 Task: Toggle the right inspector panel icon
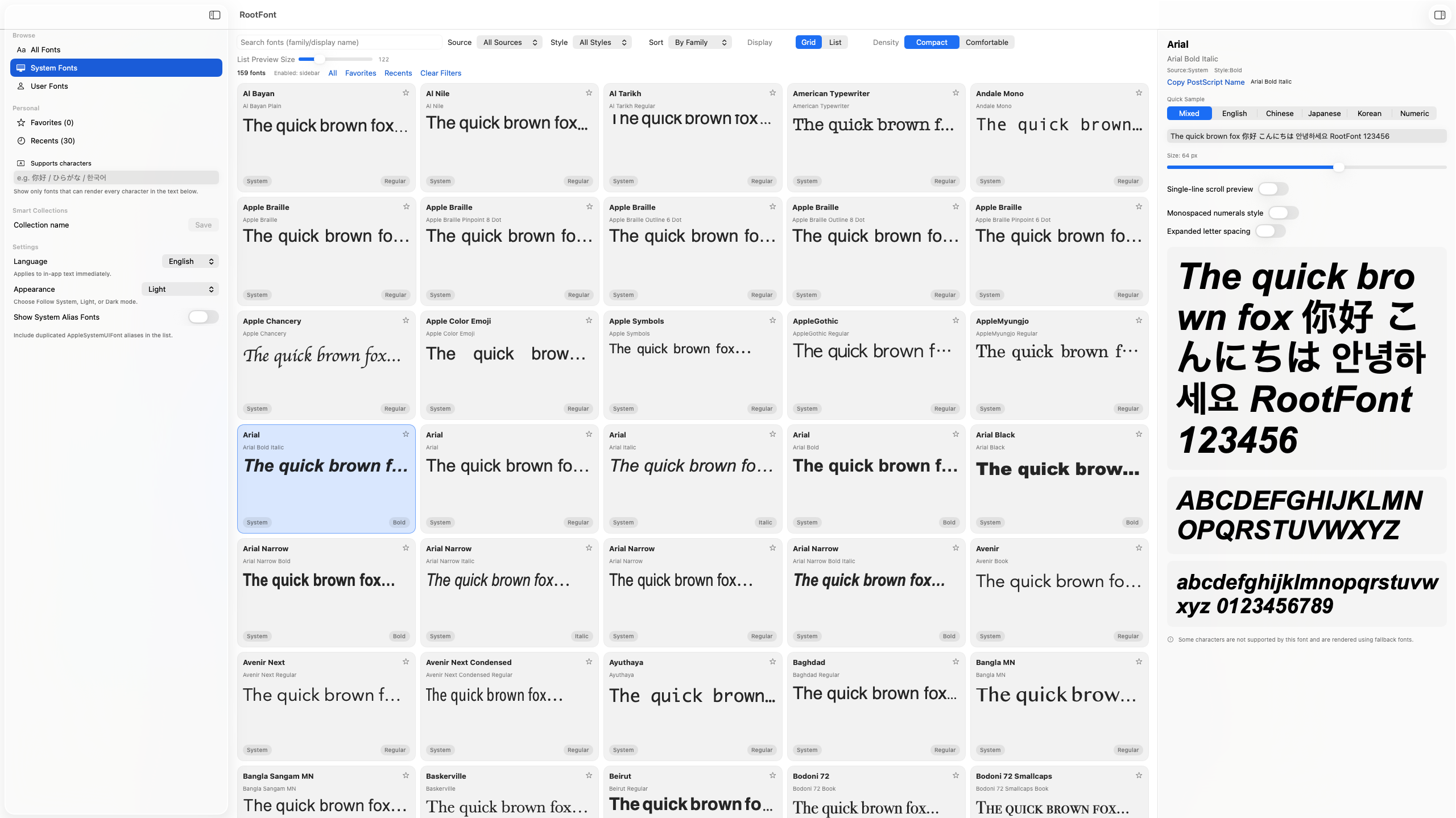click(1440, 15)
